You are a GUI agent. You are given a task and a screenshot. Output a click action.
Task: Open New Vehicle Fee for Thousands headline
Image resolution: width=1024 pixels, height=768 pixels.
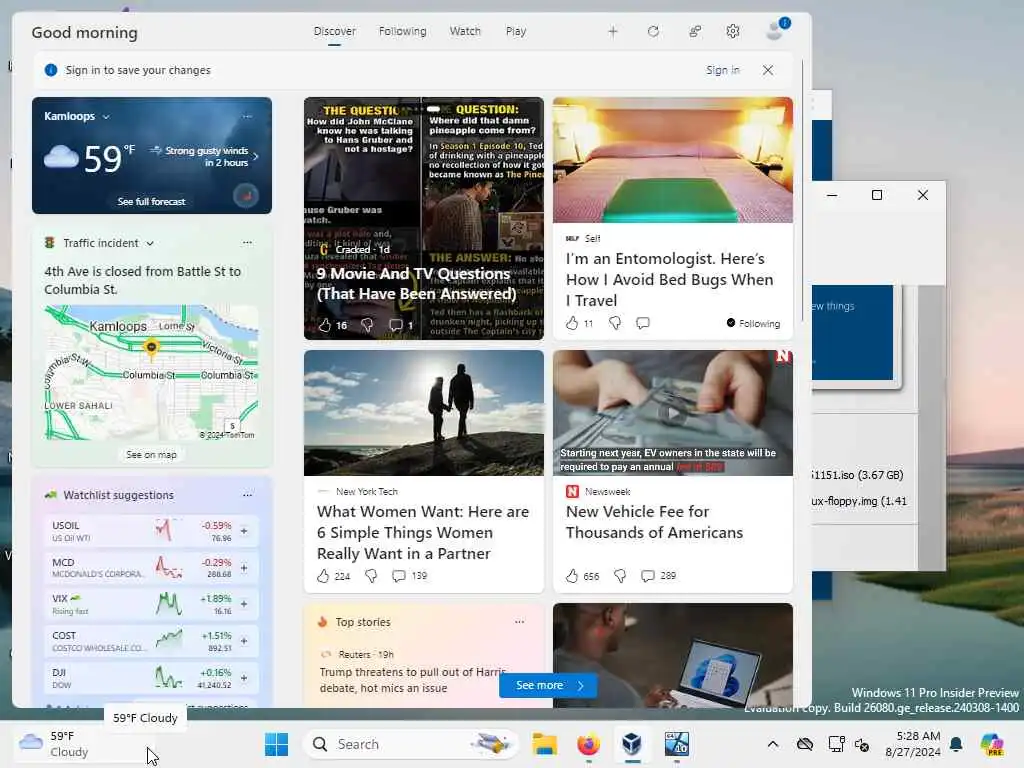coord(654,522)
